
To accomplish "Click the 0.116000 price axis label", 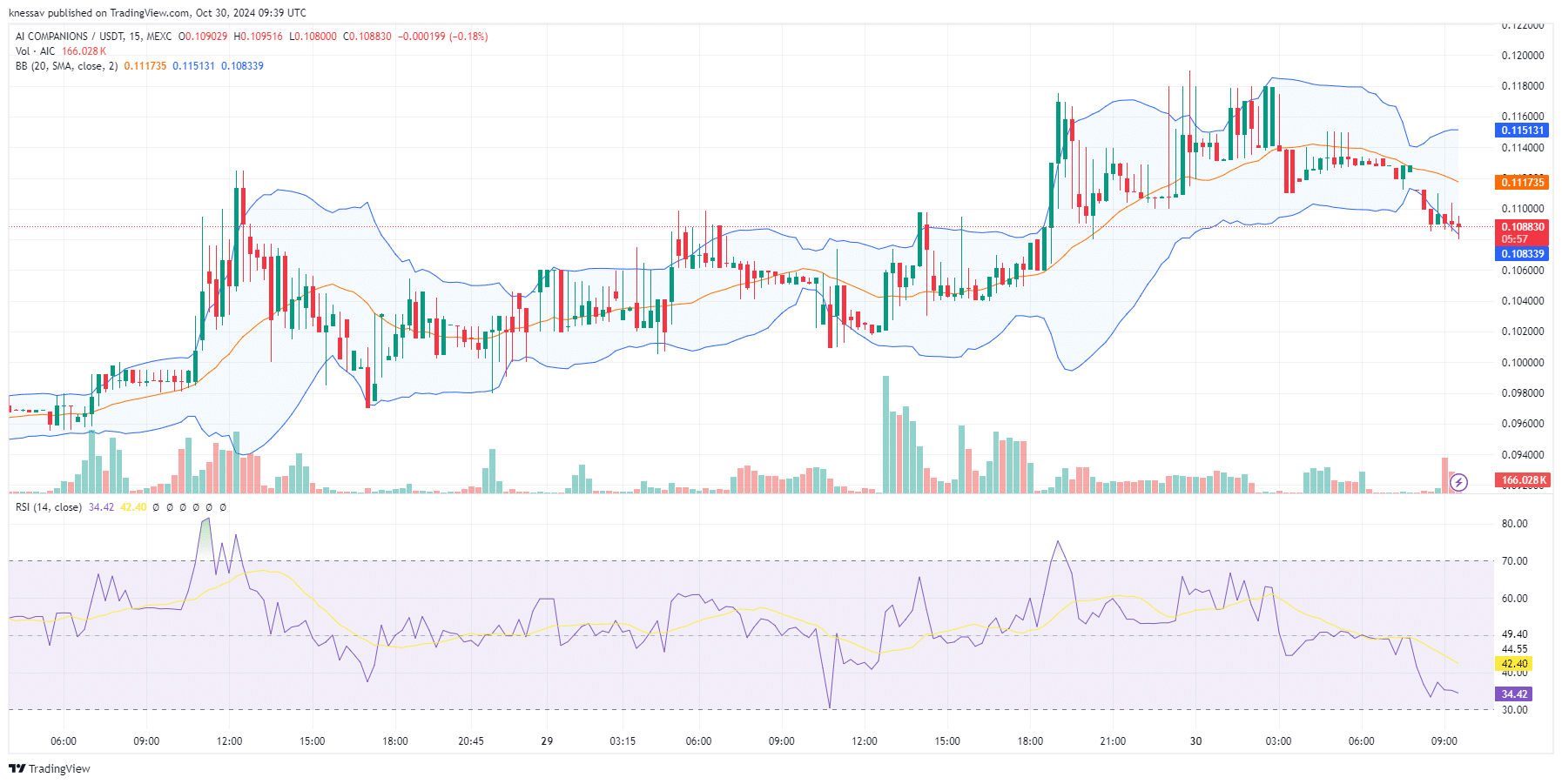I will pos(1523,117).
